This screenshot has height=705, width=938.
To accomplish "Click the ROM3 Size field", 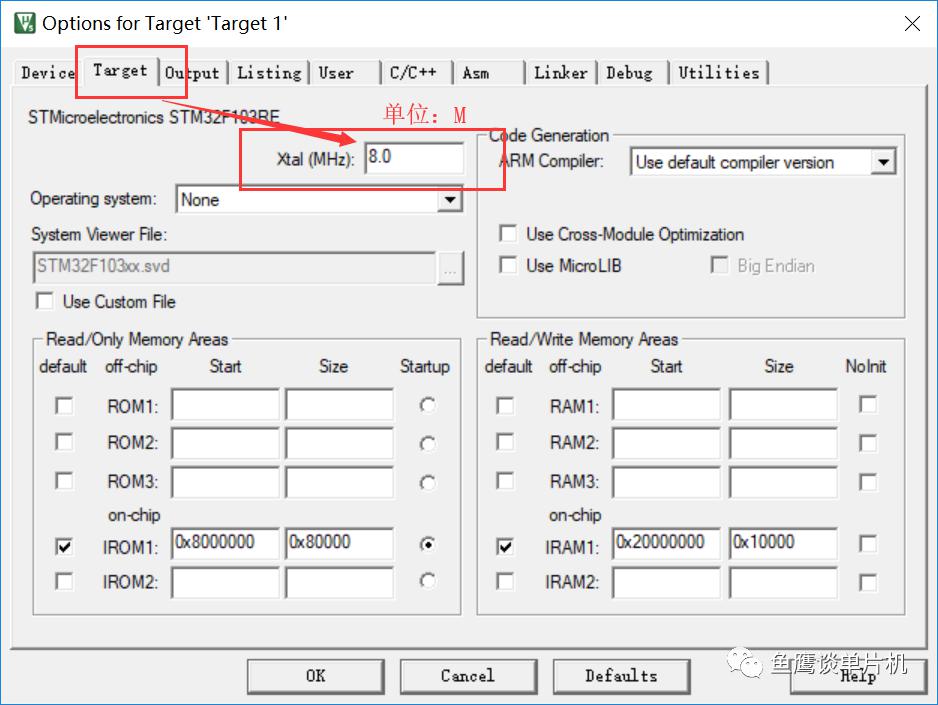I will (340, 482).
